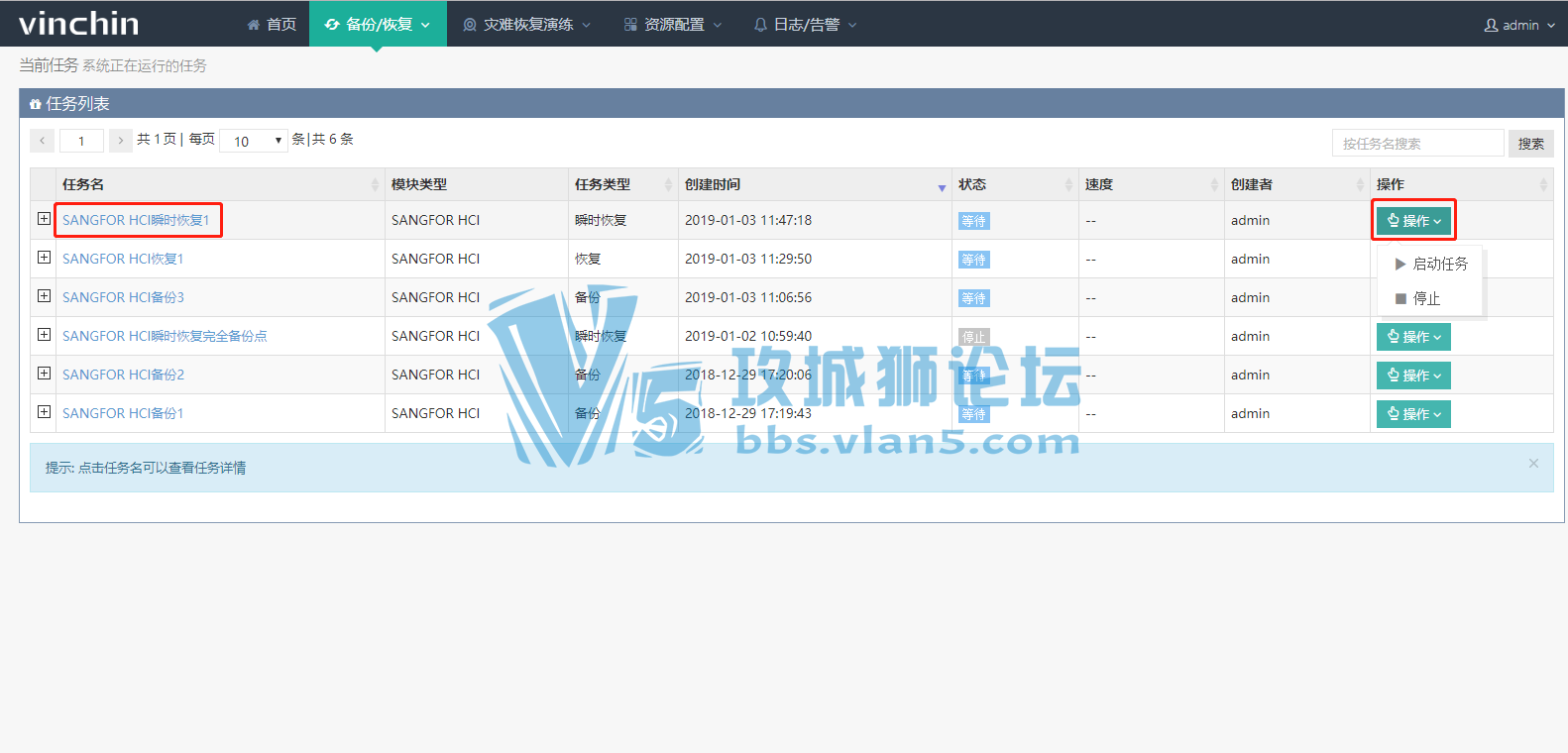Expand the SANGFOR HCI备份3 row
This screenshot has width=1568, height=753.
tap(44, 296)
